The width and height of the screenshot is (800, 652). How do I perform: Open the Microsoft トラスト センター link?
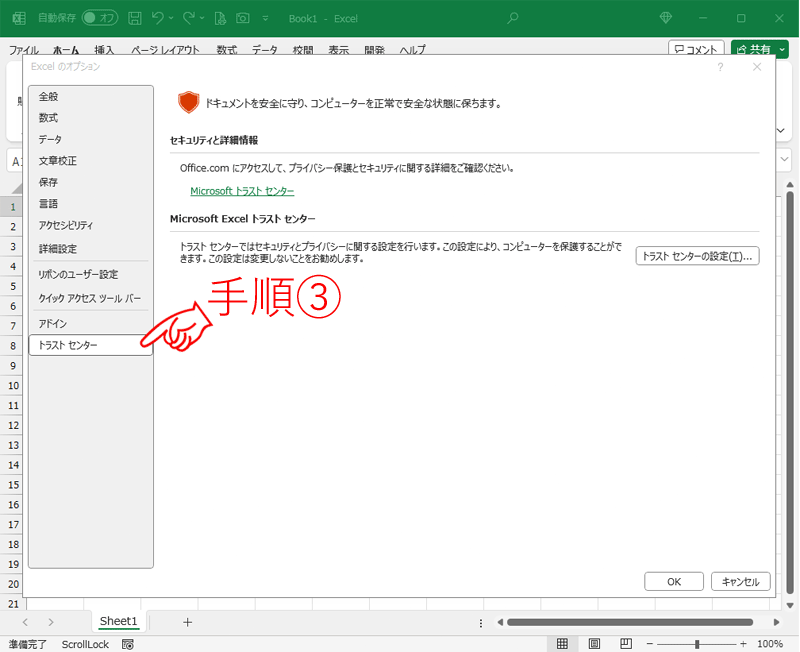(x=242, y=191)
